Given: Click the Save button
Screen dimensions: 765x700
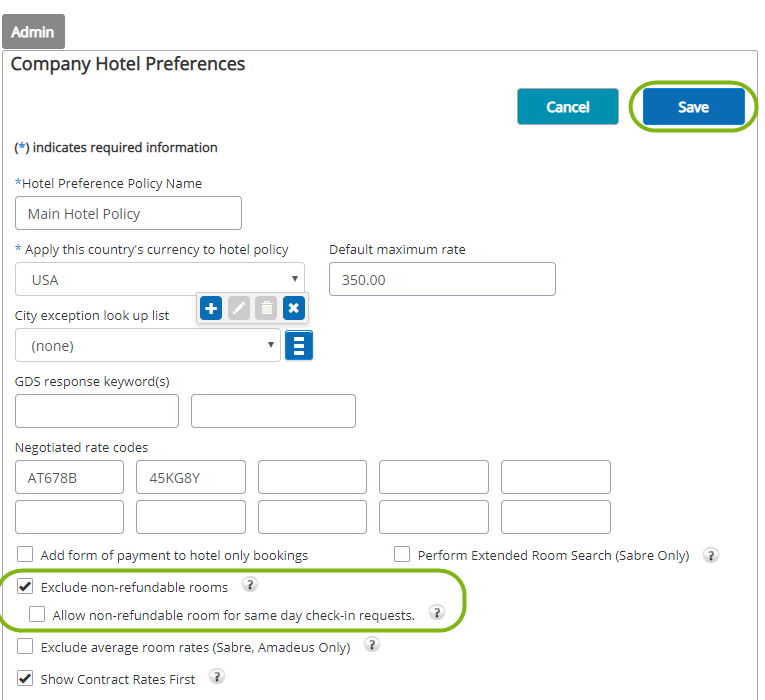Looking at the screenshot, I should (x=693, y=107).
